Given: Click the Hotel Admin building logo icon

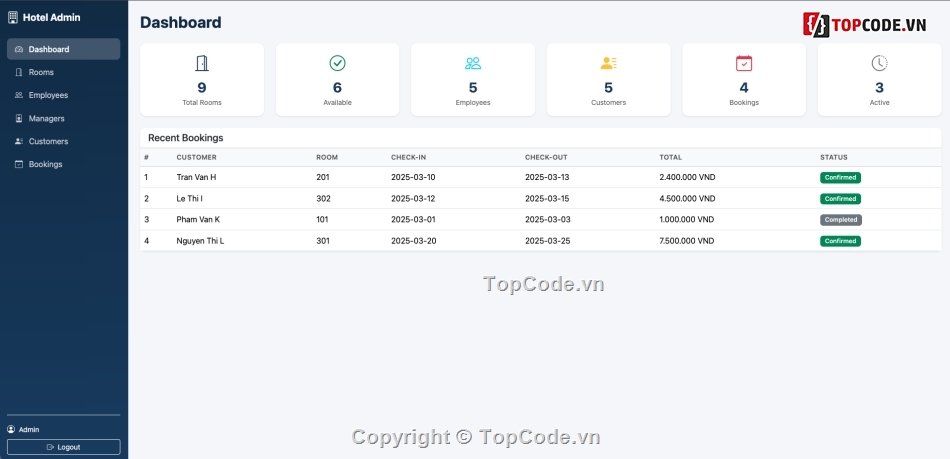Looking at the screenshot, I should coord(13,18).
